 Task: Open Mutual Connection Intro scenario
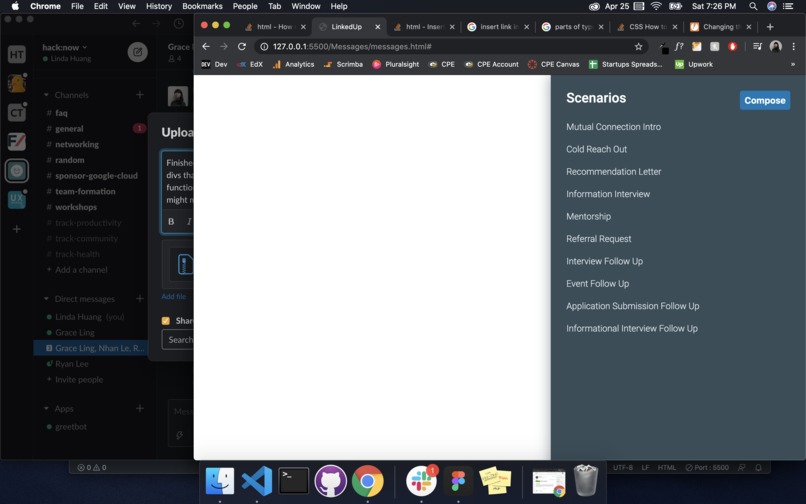tap(613, 127)
